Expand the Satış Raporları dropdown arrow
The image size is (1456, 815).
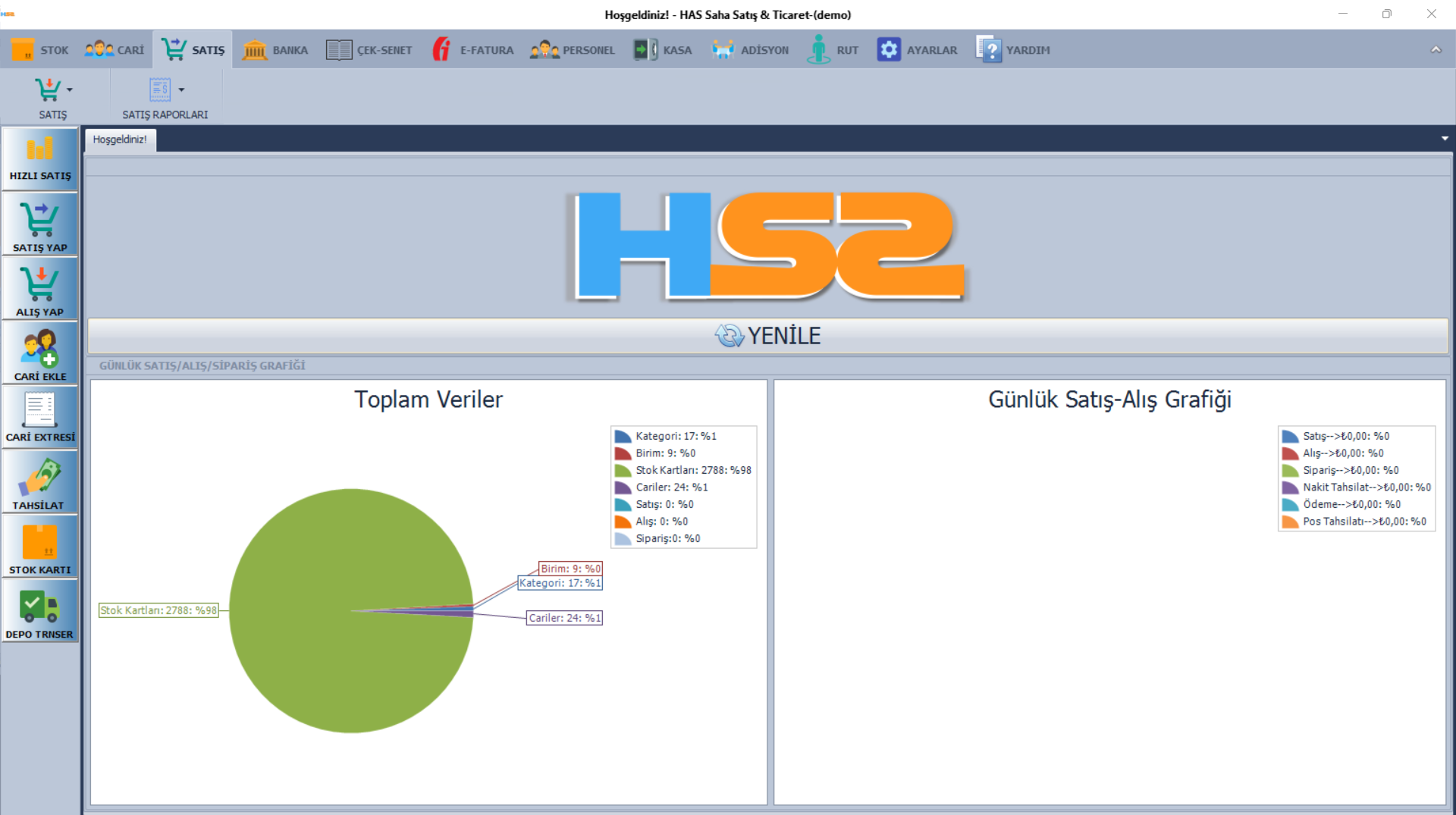click(x=181, y=90)
